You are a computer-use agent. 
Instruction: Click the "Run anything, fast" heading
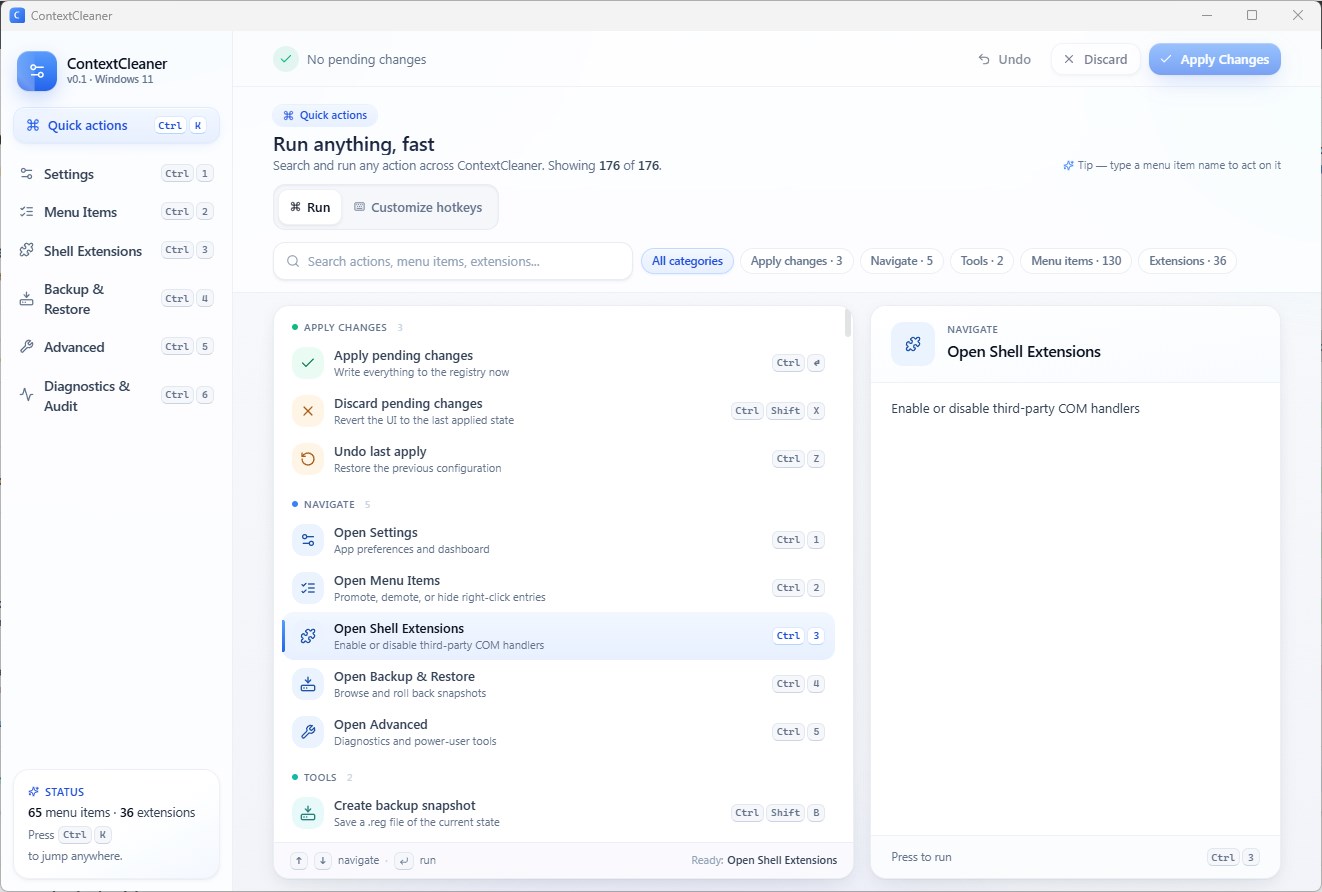(354, 144)
